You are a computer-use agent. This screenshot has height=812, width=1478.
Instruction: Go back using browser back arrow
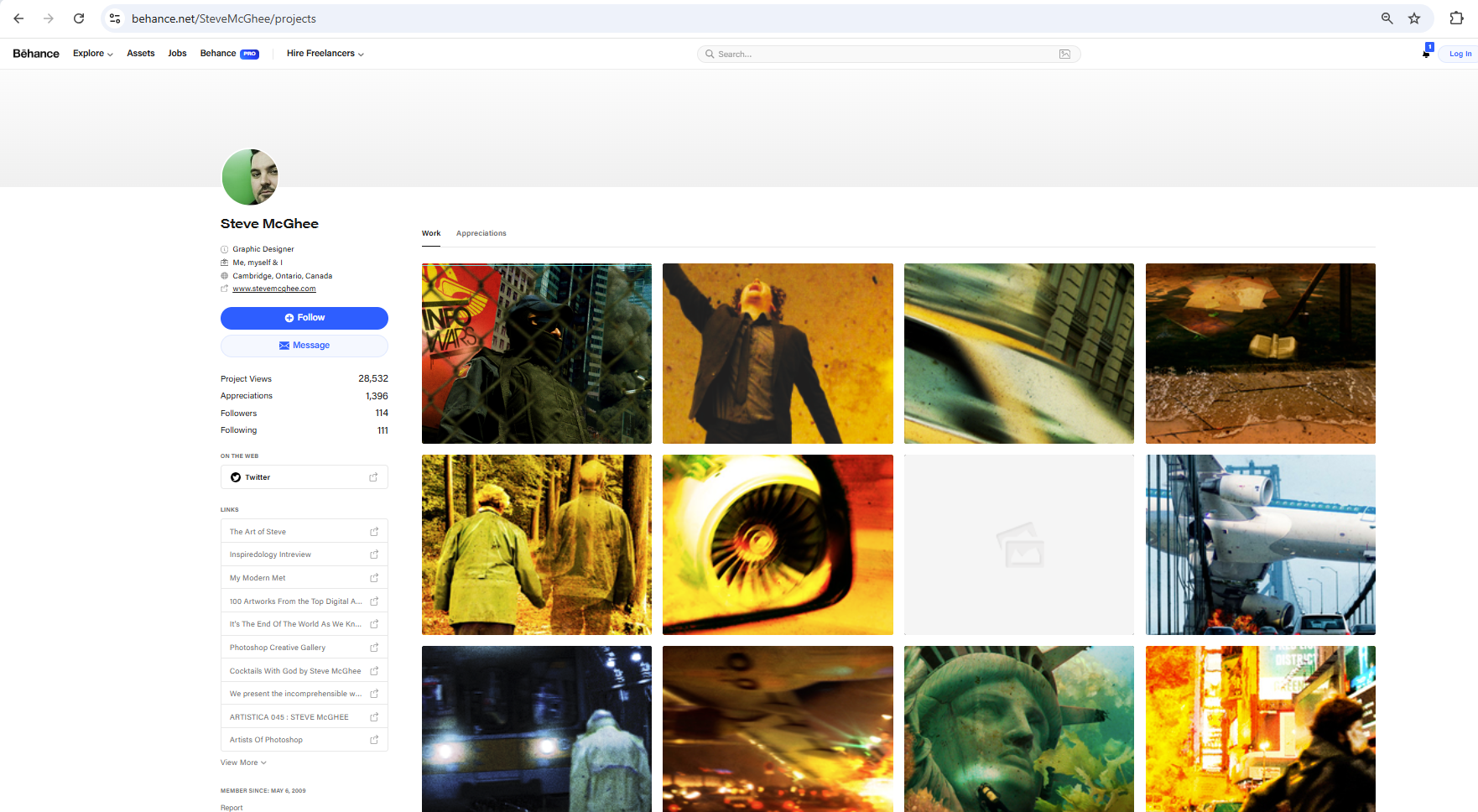click(x=18, y=18)
